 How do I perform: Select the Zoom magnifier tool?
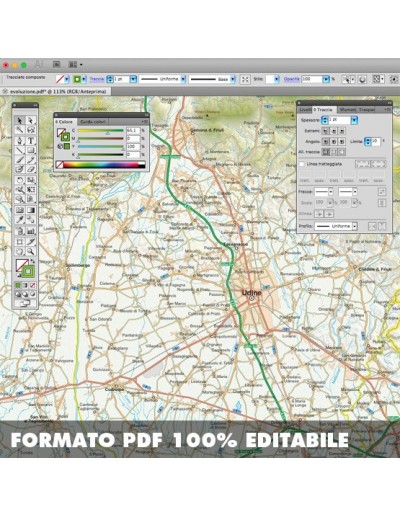(x=31, y=252)
